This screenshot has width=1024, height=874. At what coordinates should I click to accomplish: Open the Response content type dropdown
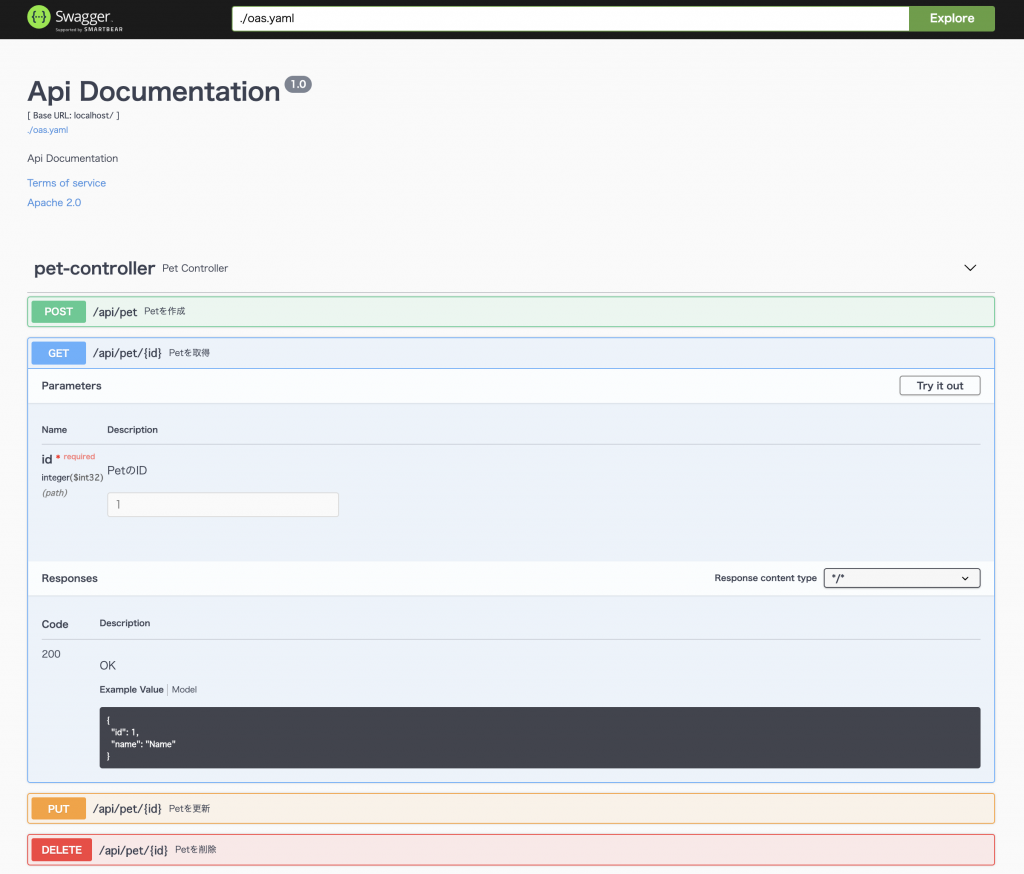click(901, 578)
